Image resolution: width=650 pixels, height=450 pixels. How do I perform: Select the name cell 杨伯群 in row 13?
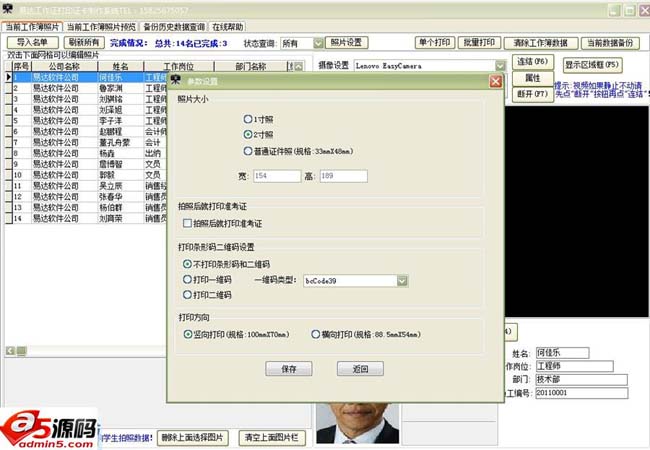pyautogui.click(x=121, y=207)
